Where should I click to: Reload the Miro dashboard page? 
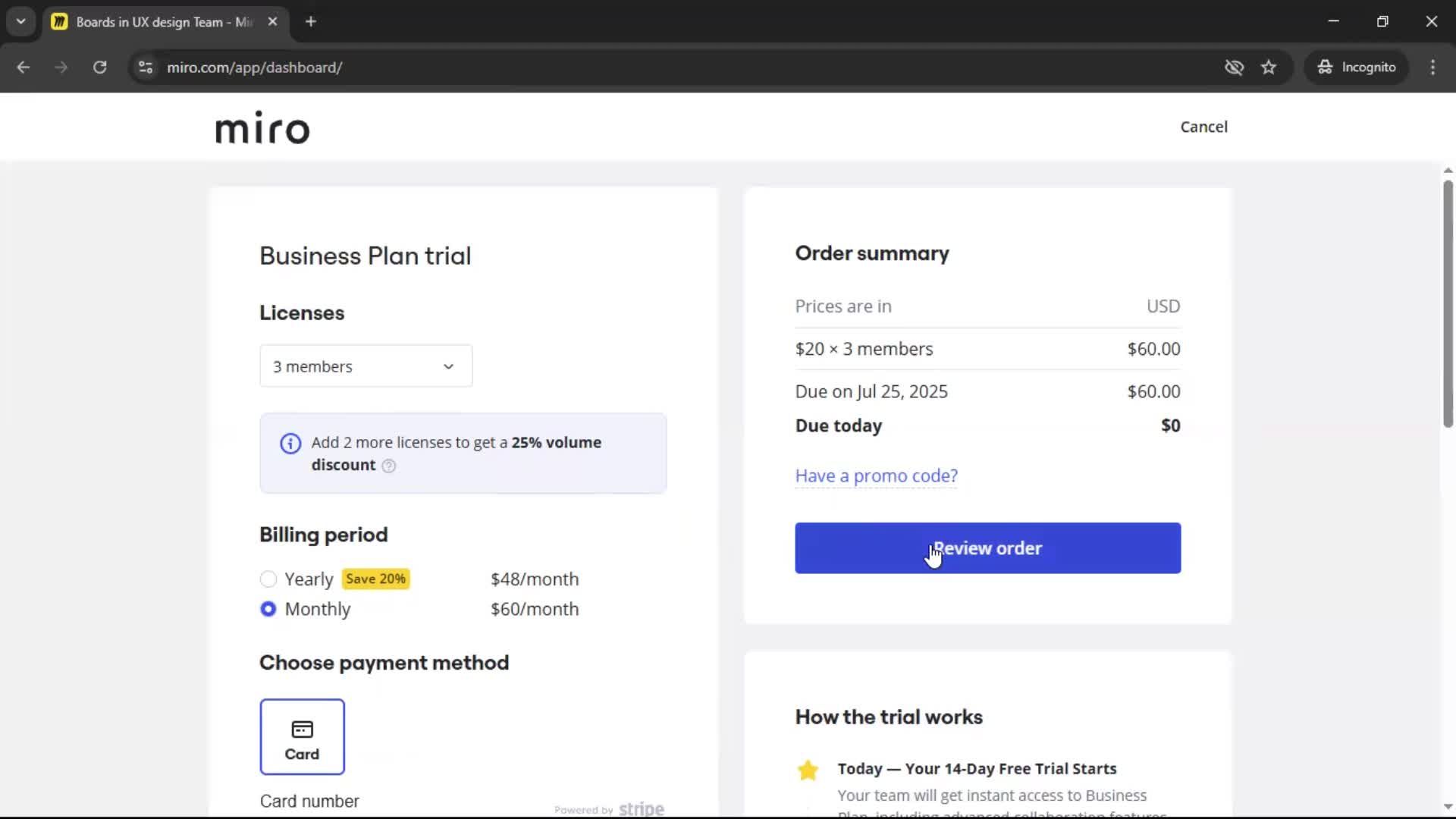pos(99,67)
